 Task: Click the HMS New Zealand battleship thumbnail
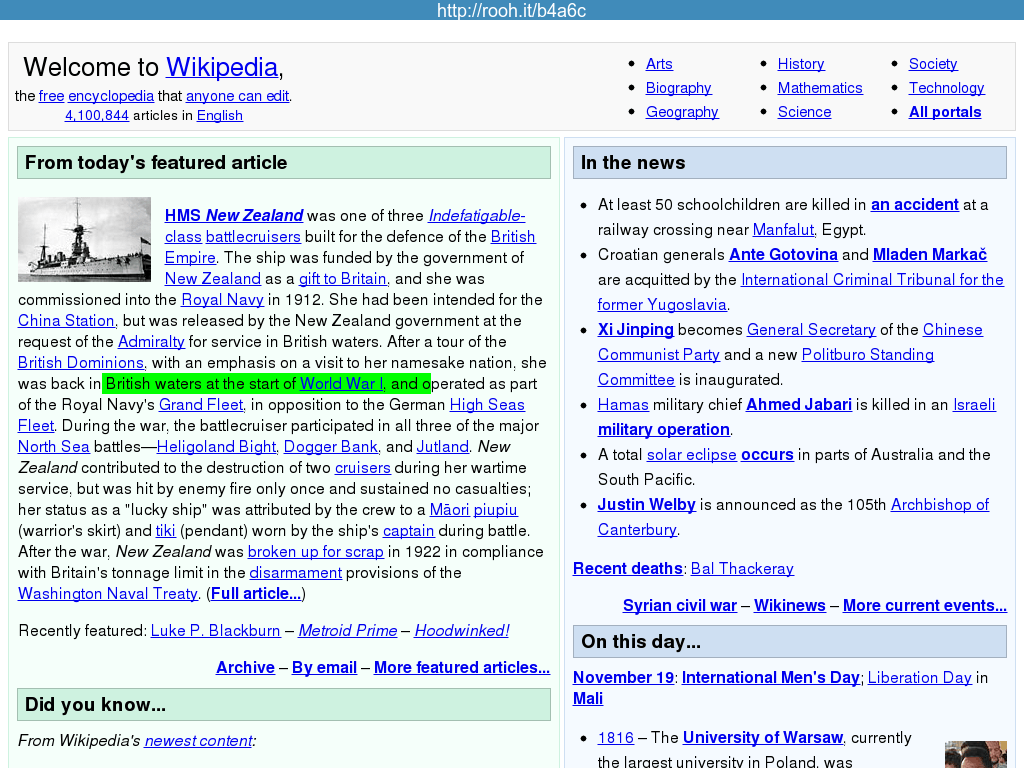click(x=84, y=239)
